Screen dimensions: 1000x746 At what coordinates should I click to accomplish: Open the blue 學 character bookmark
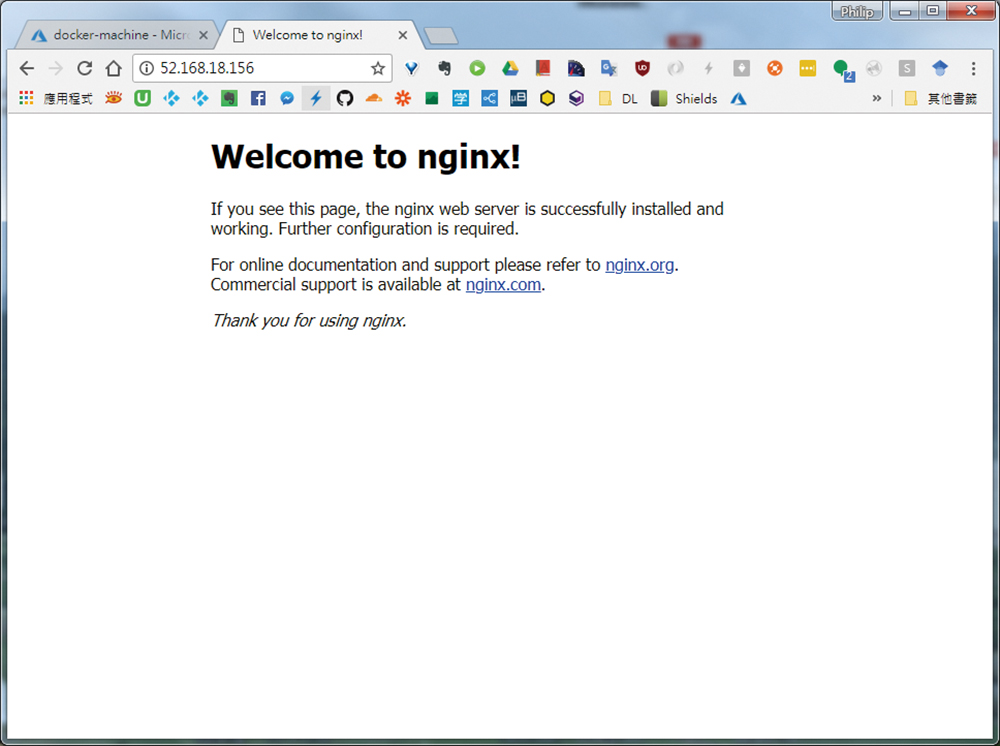coord(460,98)
